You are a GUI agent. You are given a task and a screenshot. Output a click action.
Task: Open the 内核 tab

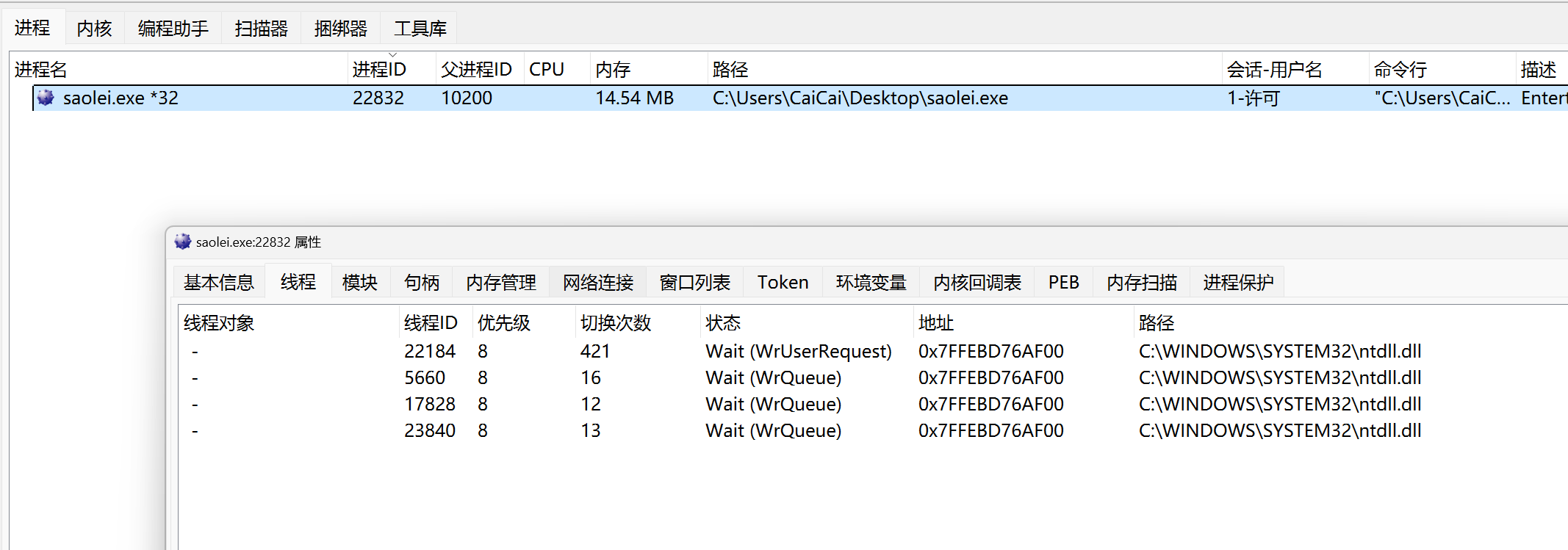tap(94, 28)
